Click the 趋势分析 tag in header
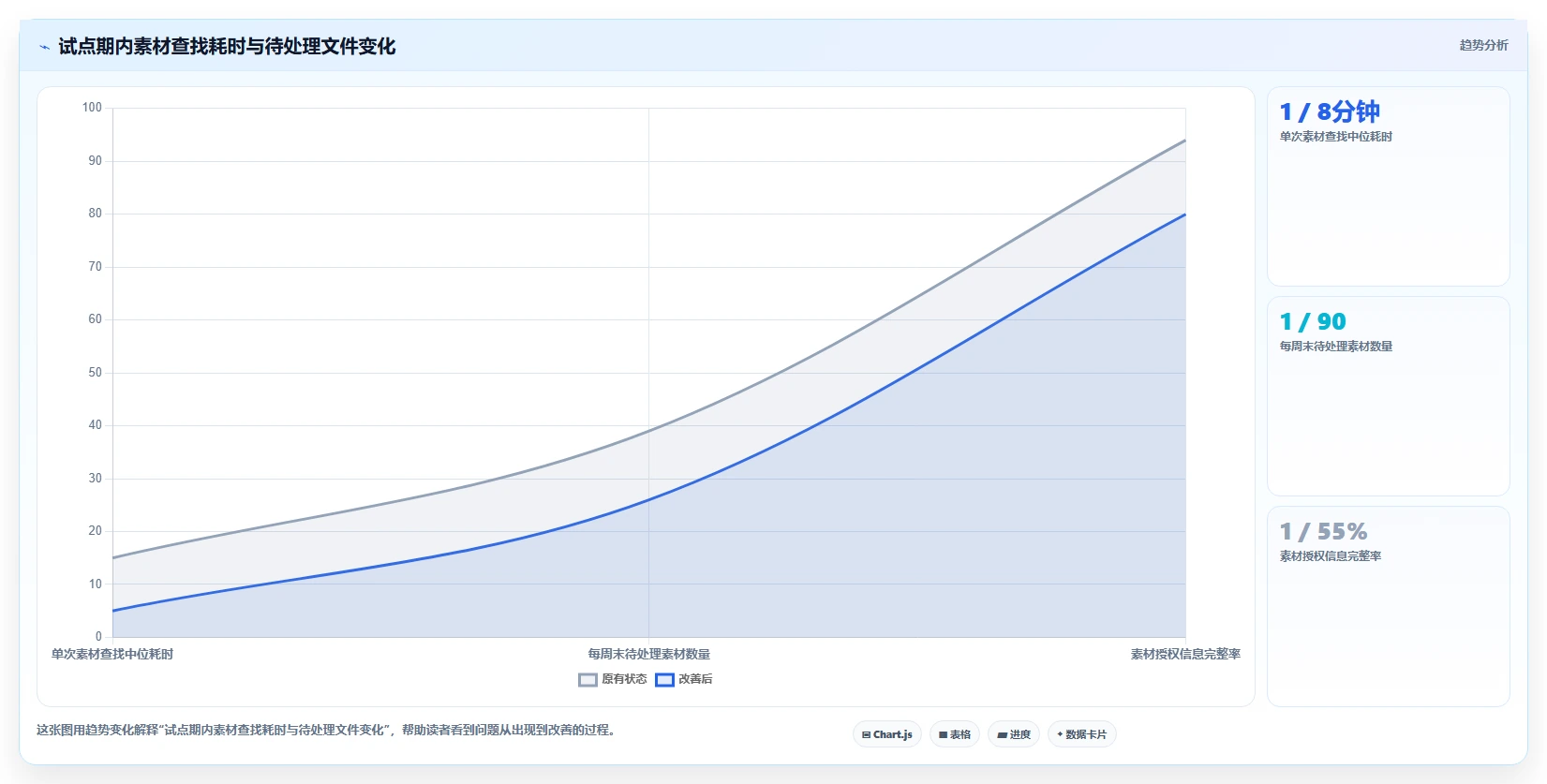The image size is (1547, 784). [x=1483, y=45]
